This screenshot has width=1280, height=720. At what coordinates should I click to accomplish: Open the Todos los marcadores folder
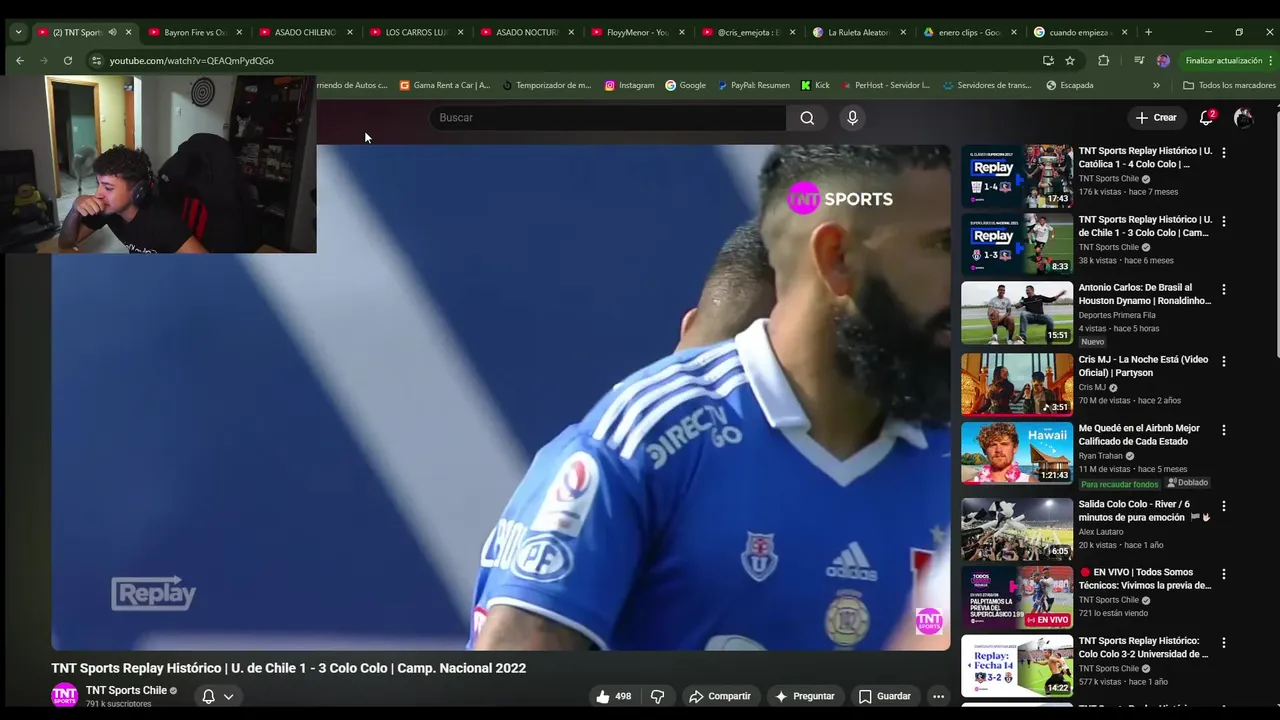1229,85
